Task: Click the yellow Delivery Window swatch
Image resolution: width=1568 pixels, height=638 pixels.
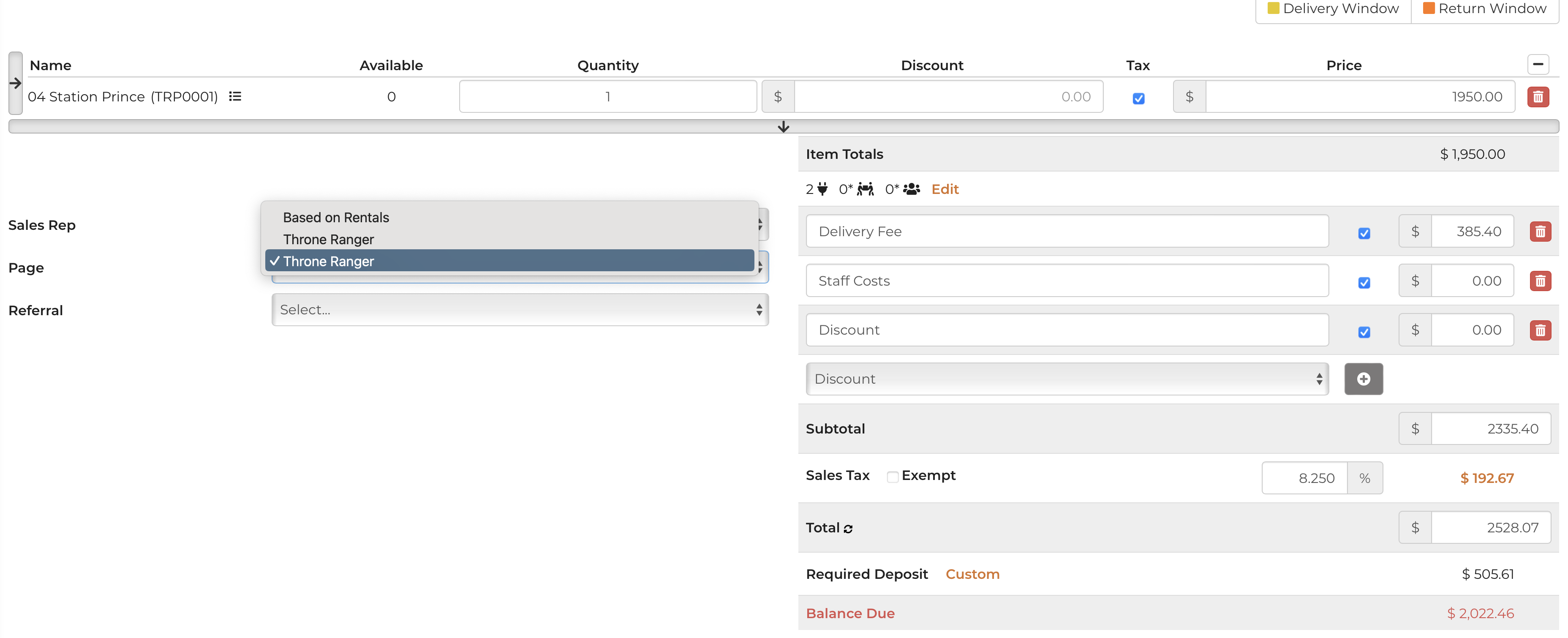Action: [x=1273, y=8]
